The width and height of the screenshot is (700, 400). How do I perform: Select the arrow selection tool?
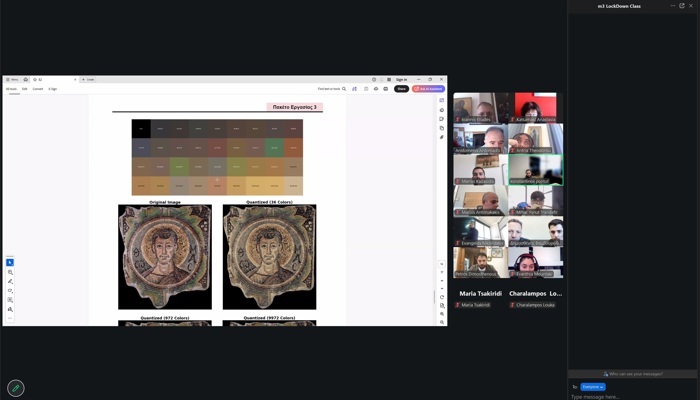click(x=10, y=262)
